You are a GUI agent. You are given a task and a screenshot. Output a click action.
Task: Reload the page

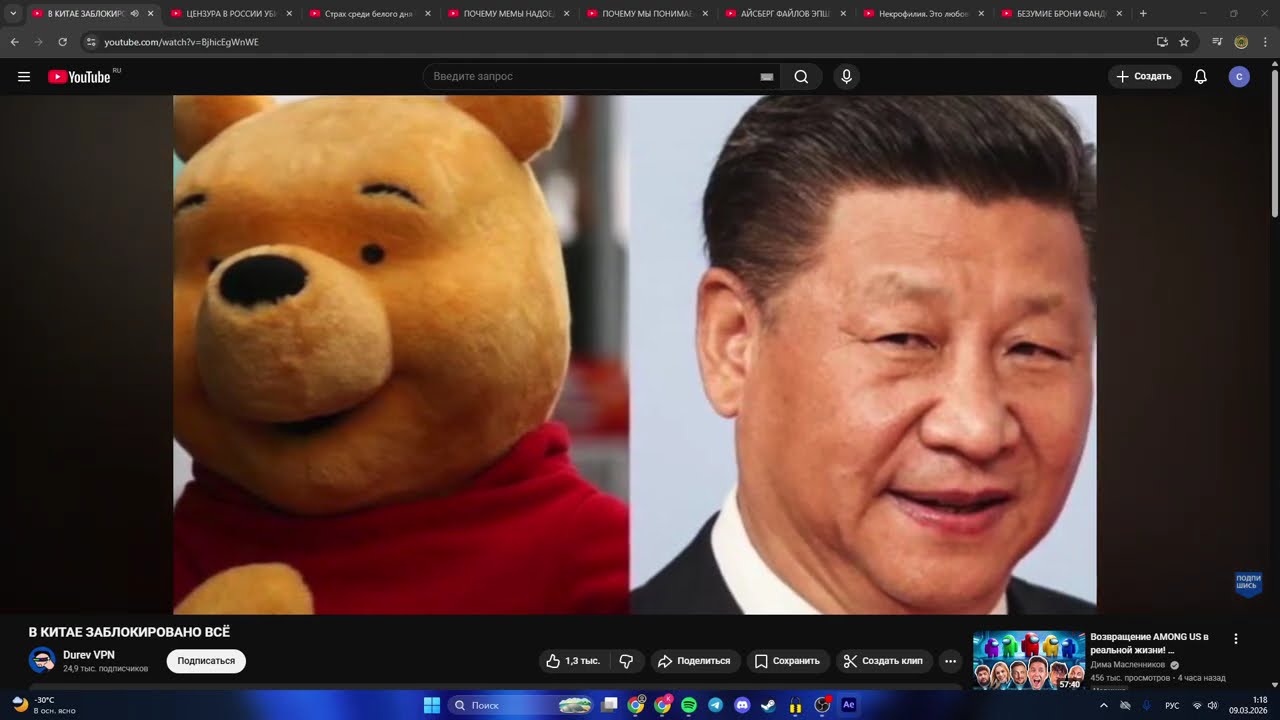click(62, 42)
